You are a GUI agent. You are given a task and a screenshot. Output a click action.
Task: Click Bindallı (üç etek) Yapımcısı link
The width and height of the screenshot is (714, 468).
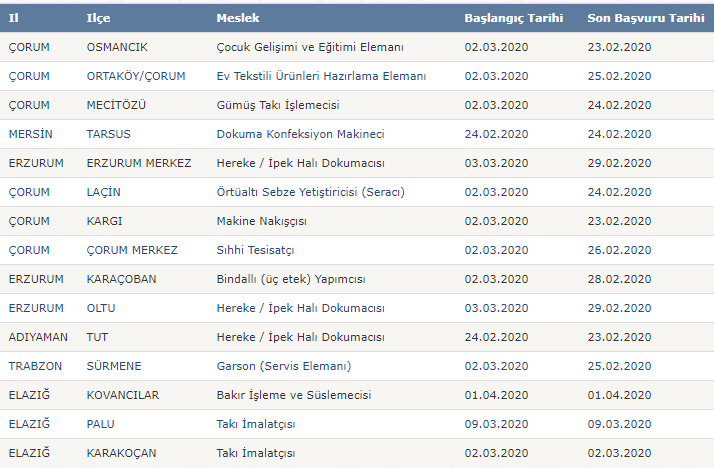pyautogui.click(x=291, y=279)
